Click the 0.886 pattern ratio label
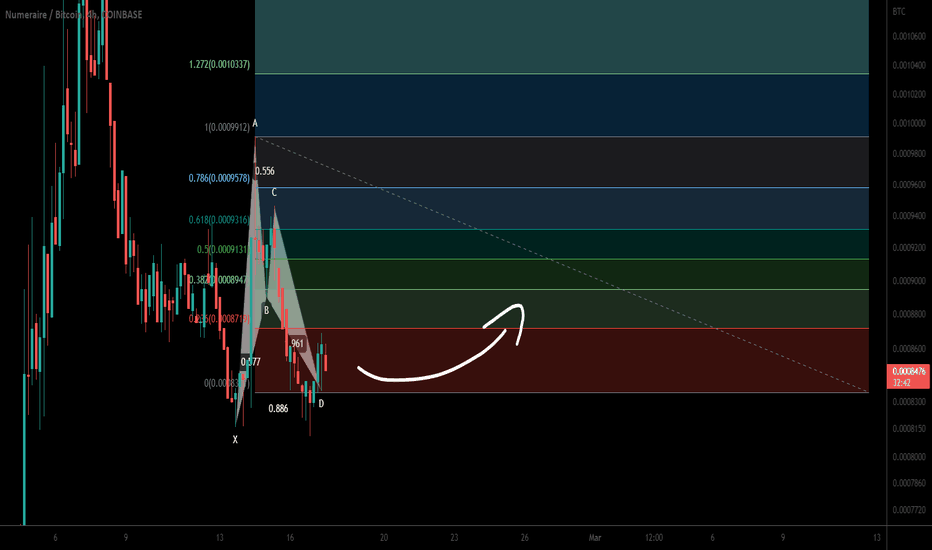This screenshot has height=550, width=932. pyautogui.click(x=278, y=408)
